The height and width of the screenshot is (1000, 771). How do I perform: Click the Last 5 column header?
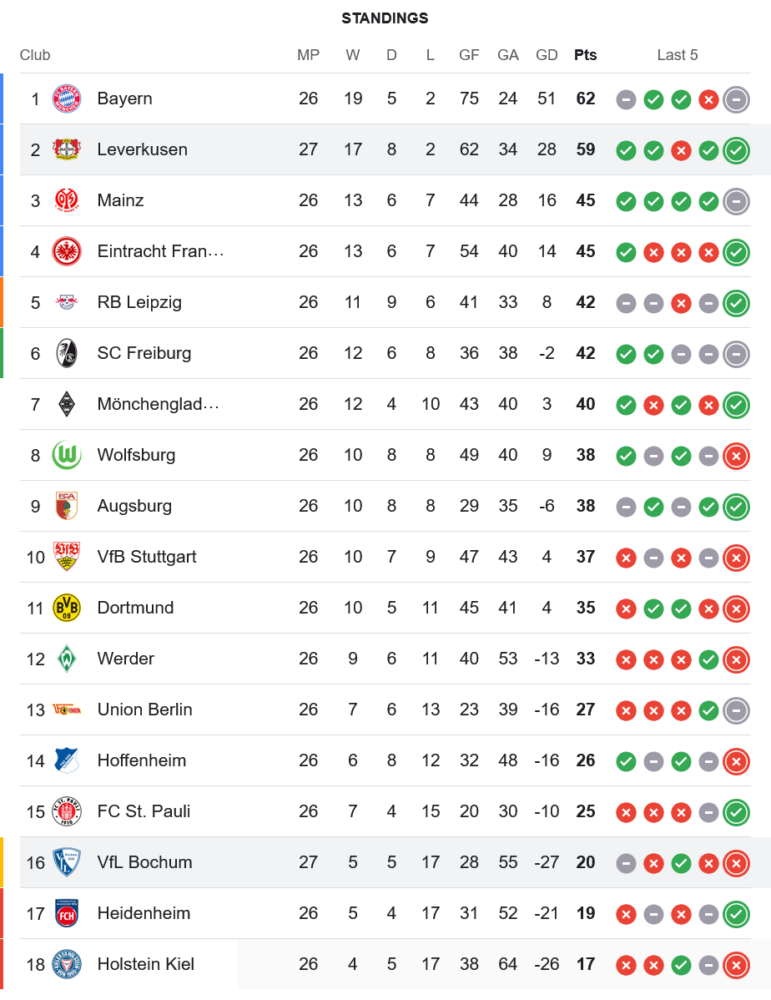click(677, 55)
